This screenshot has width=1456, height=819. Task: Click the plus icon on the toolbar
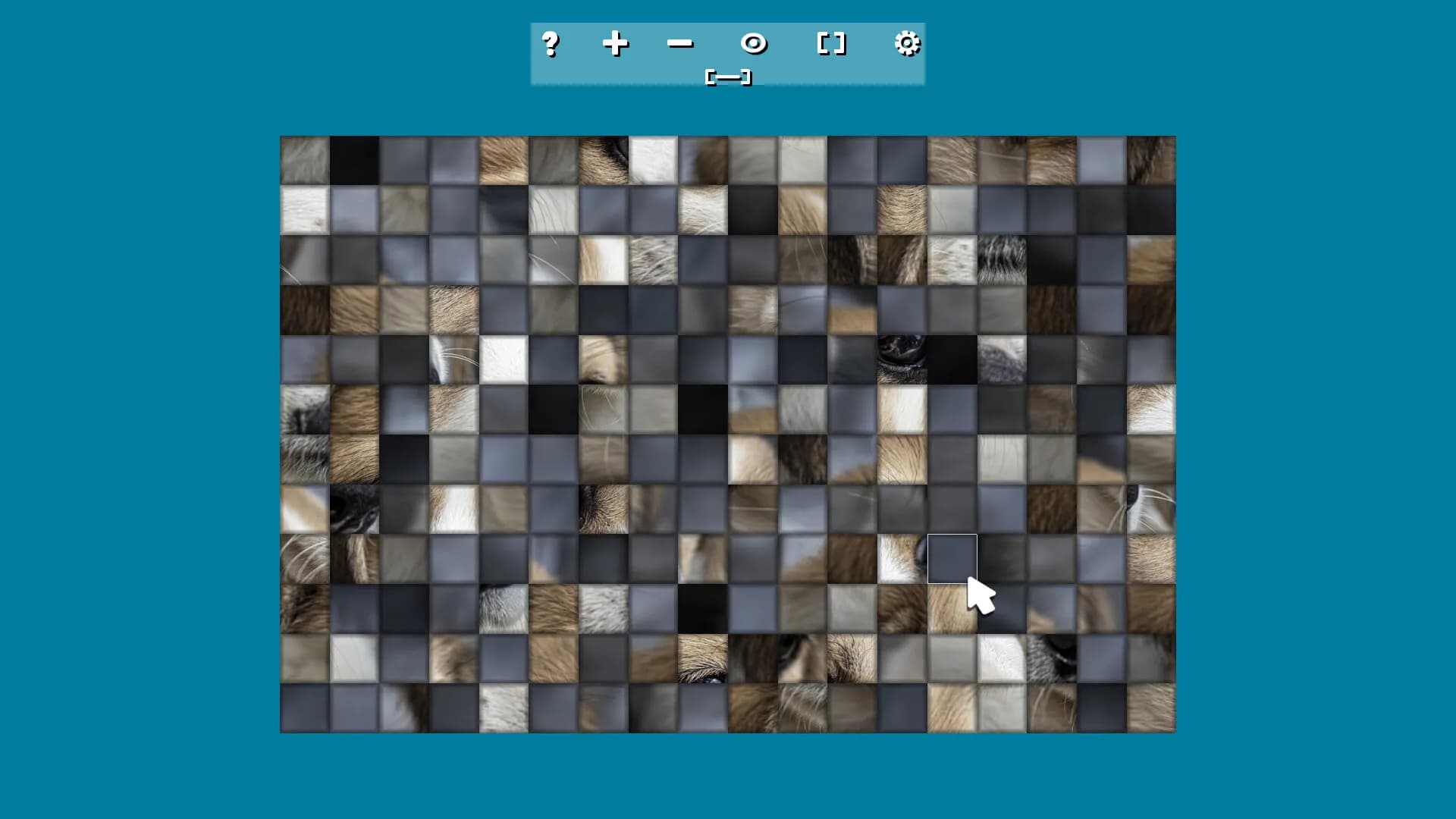(616, 44)
